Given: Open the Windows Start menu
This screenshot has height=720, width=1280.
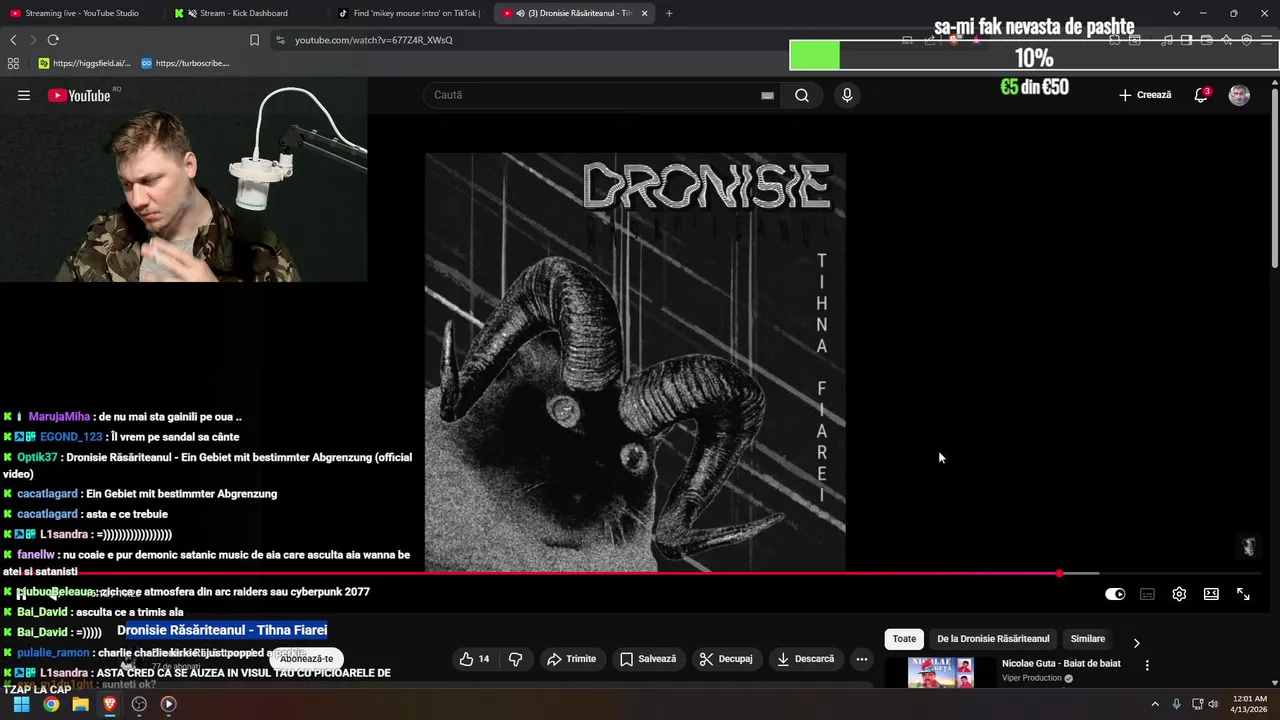Looking at the screenshot, I should click(21, 704).
